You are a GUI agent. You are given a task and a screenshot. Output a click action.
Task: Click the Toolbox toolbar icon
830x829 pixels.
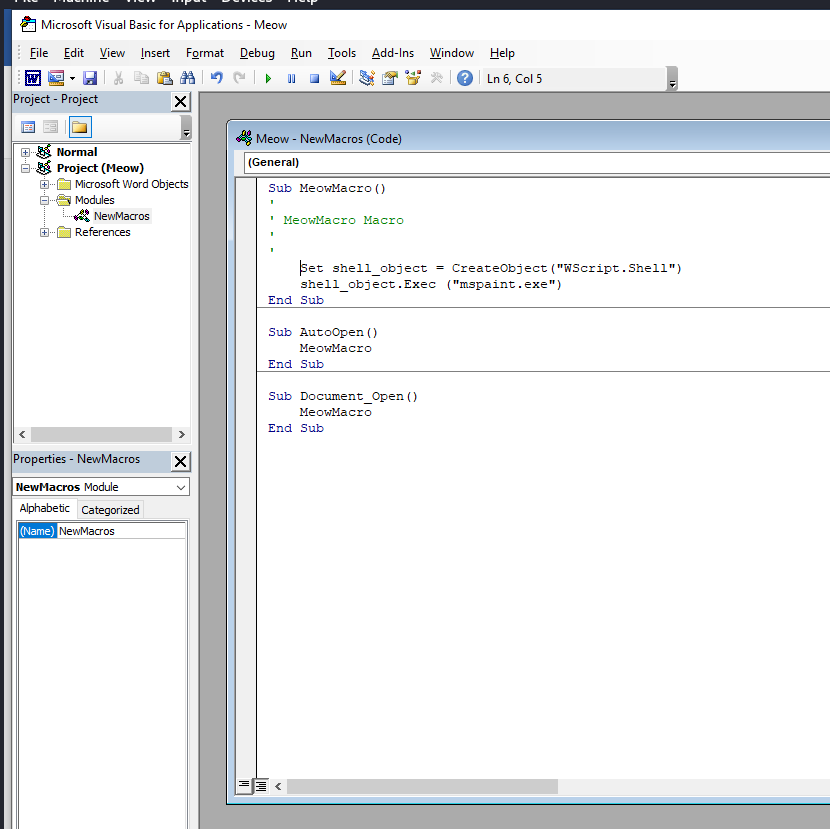(436, 78)
